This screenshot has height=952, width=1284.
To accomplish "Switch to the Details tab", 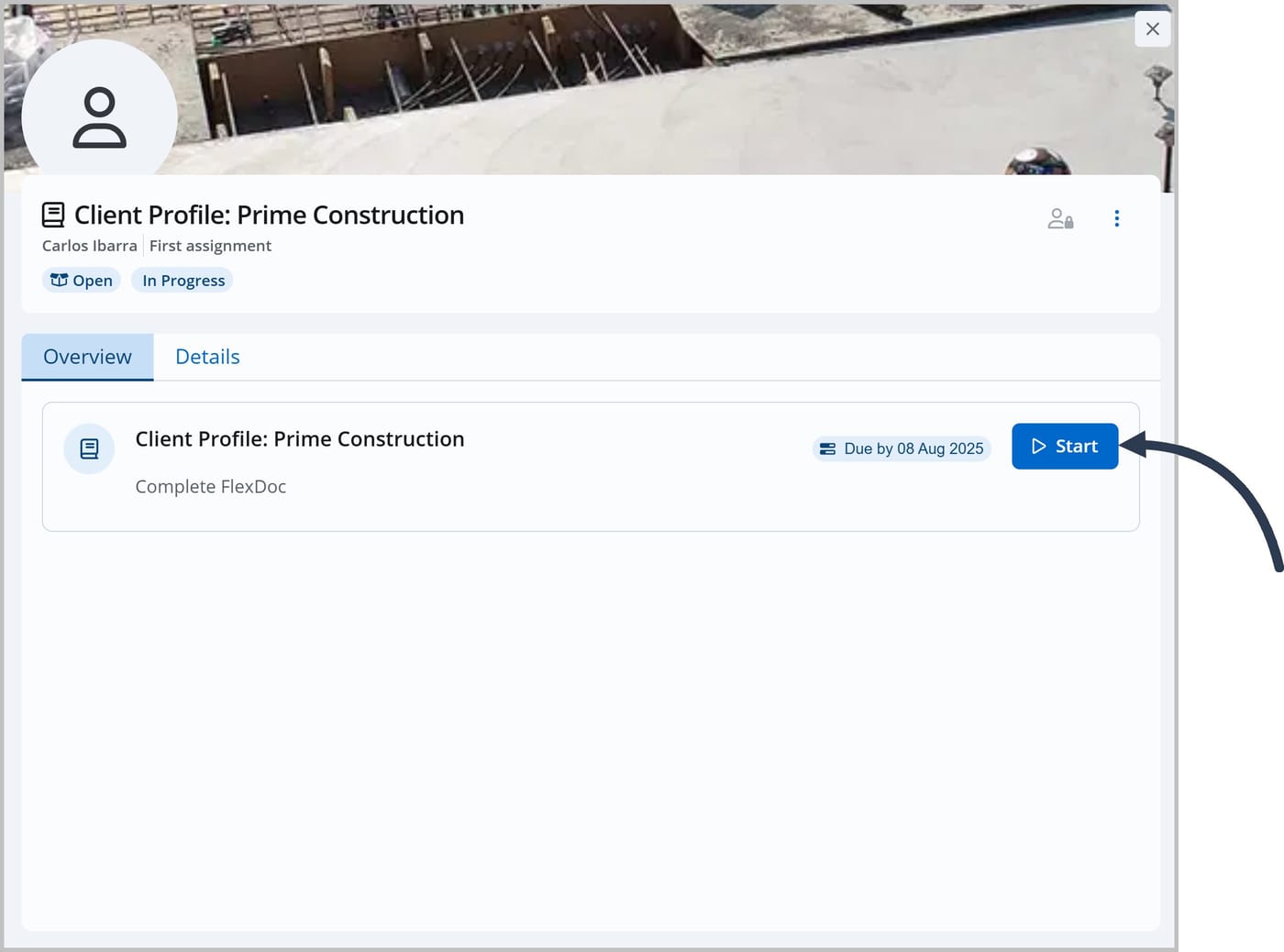I will pyautogui.click(x=207, y=357).
